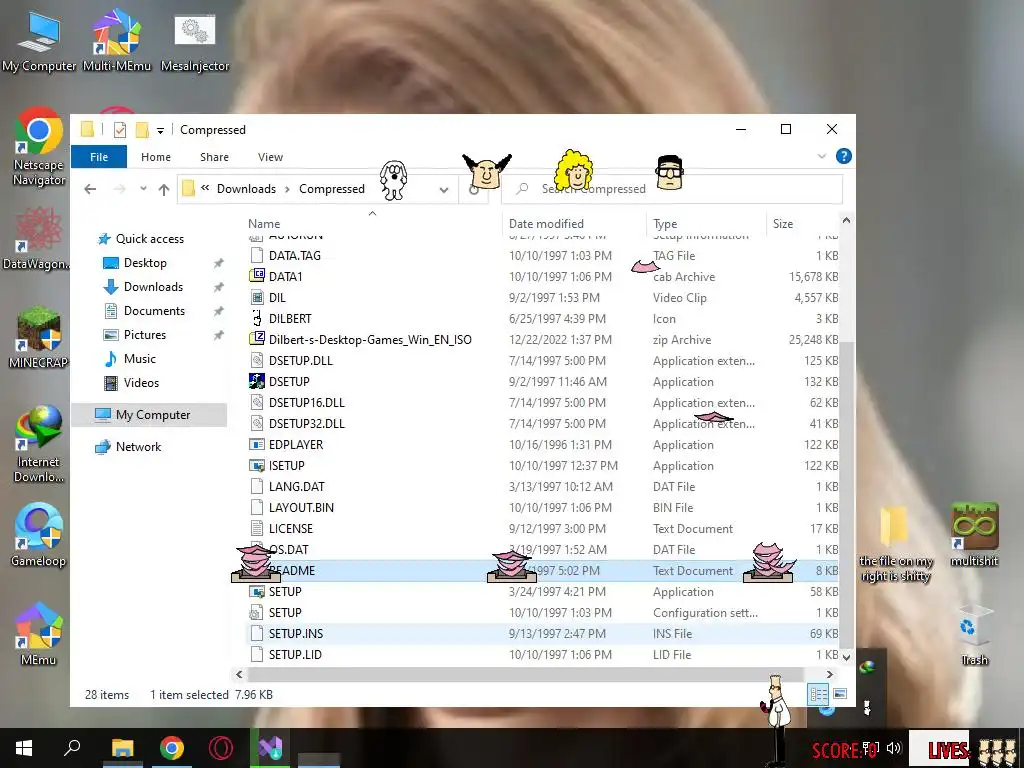Screen dimensions: 1024x768
Task: Open the File menu tab
Action: (99, 157)
